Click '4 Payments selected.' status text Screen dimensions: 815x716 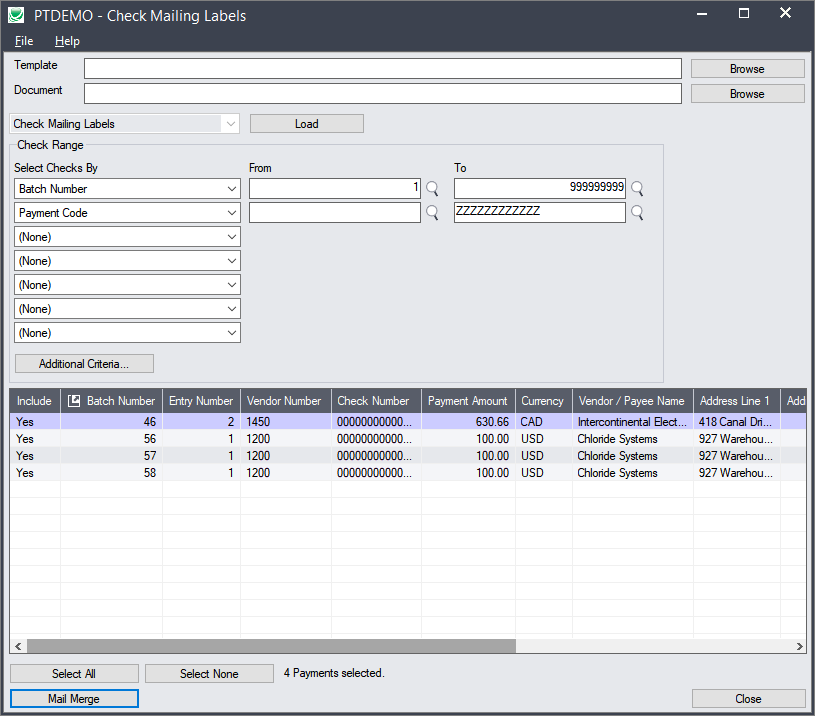[x=334, y=673]
